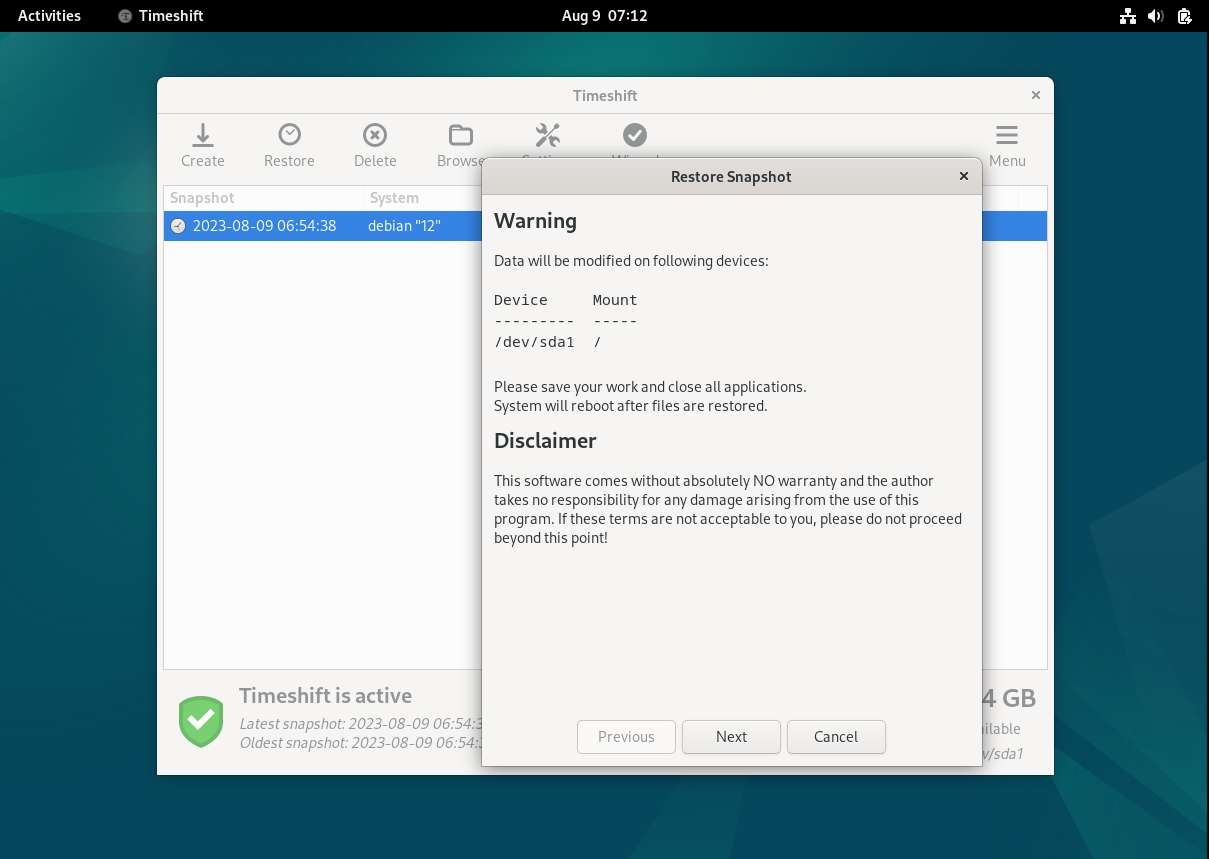
Task: Open the Timeshift app menu in top bar
Action: [161, 16]
